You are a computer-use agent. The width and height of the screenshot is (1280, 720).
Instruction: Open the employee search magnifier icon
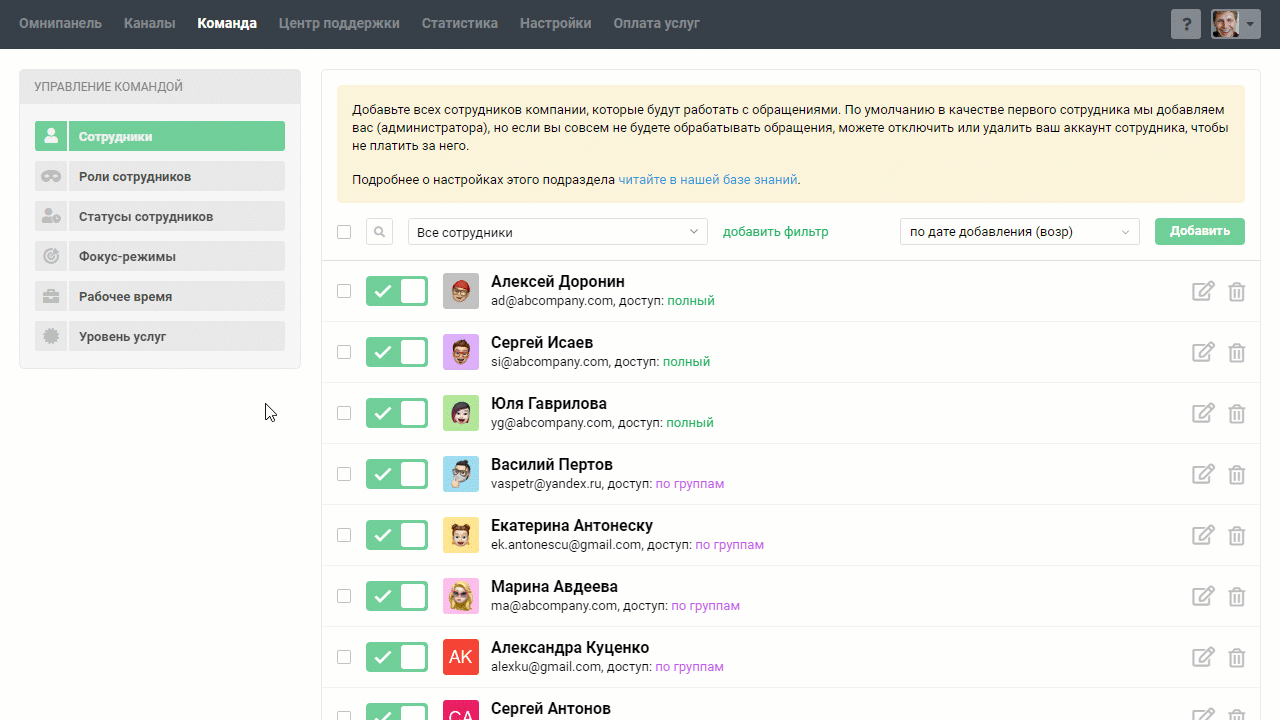pos(380,232)
